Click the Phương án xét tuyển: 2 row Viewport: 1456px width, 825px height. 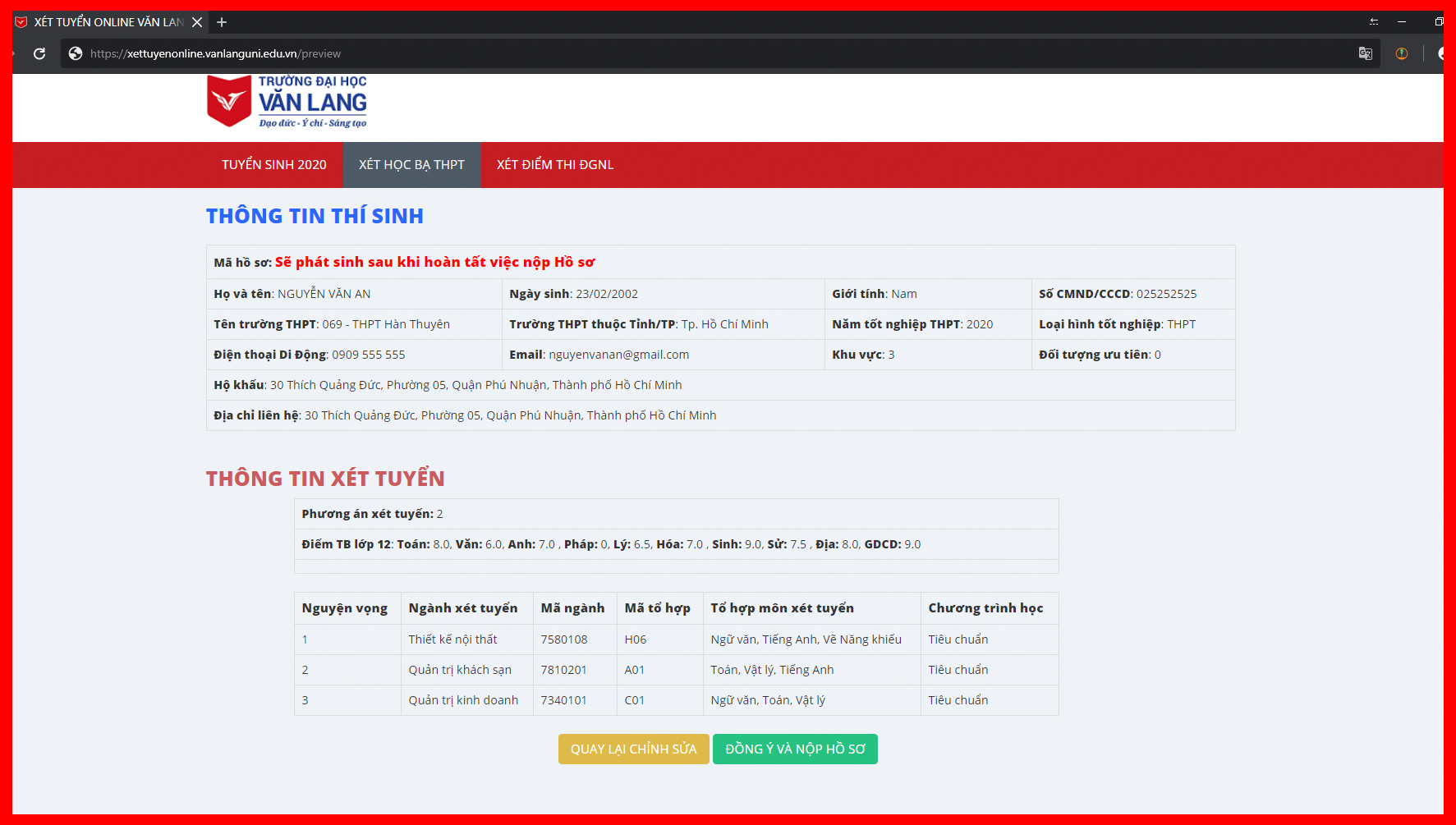[x=676, y=514]
